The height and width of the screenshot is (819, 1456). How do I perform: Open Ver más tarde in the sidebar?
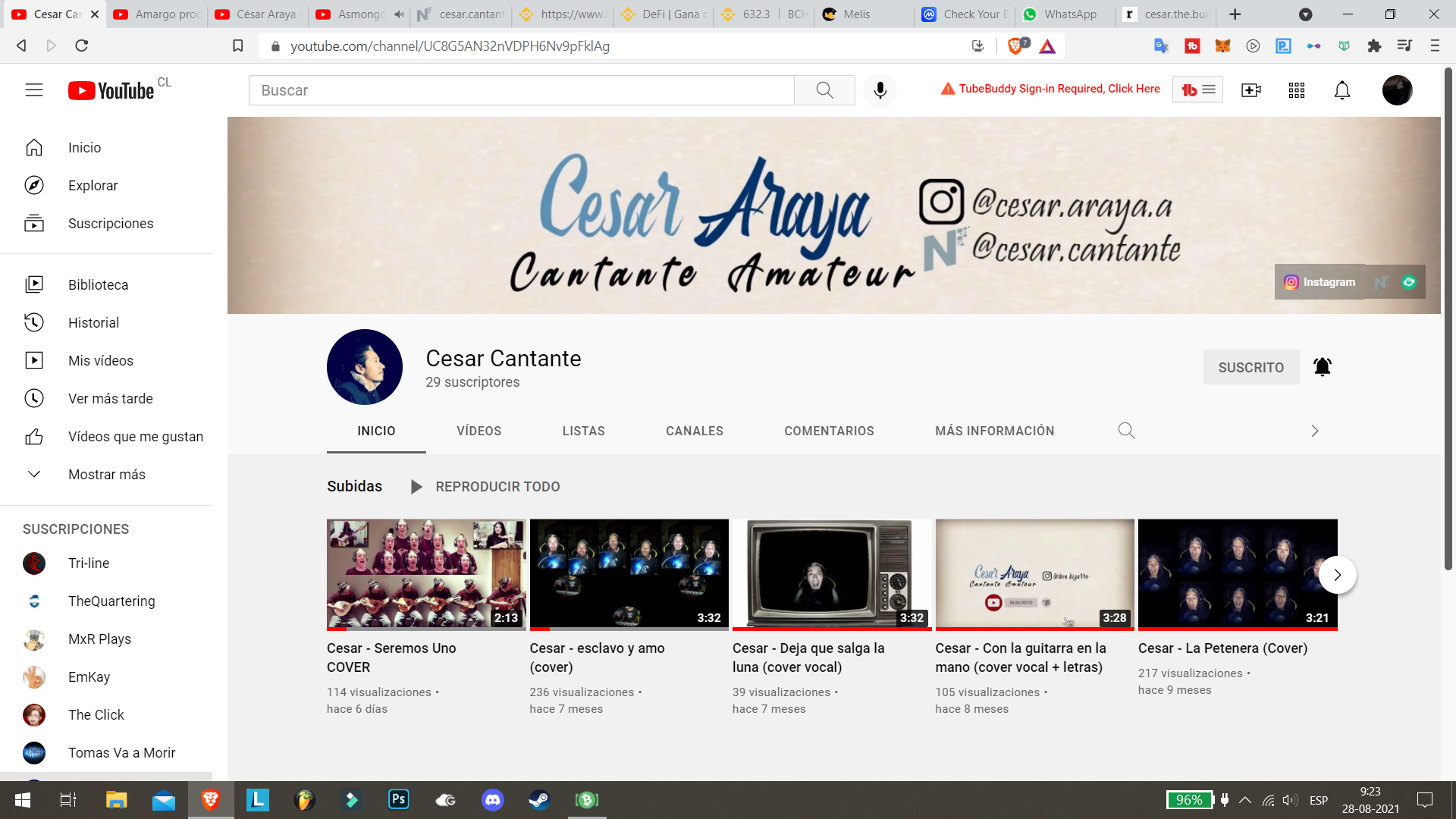click(106, 399)
